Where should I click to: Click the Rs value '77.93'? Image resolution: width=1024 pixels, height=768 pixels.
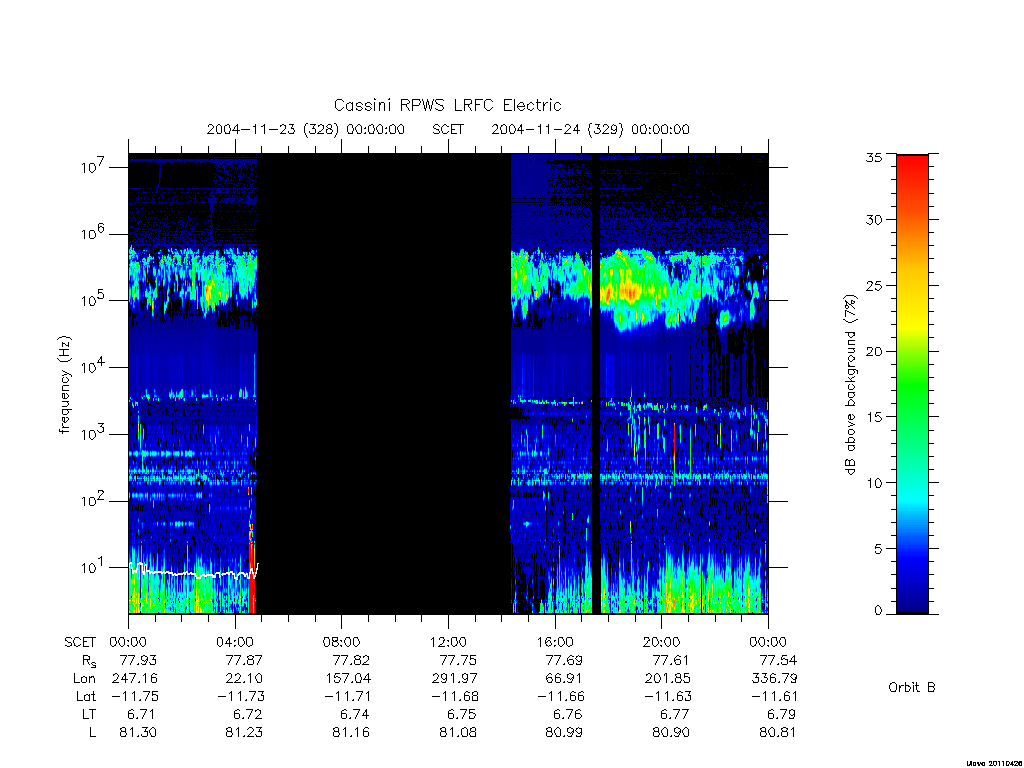[138, 660]
